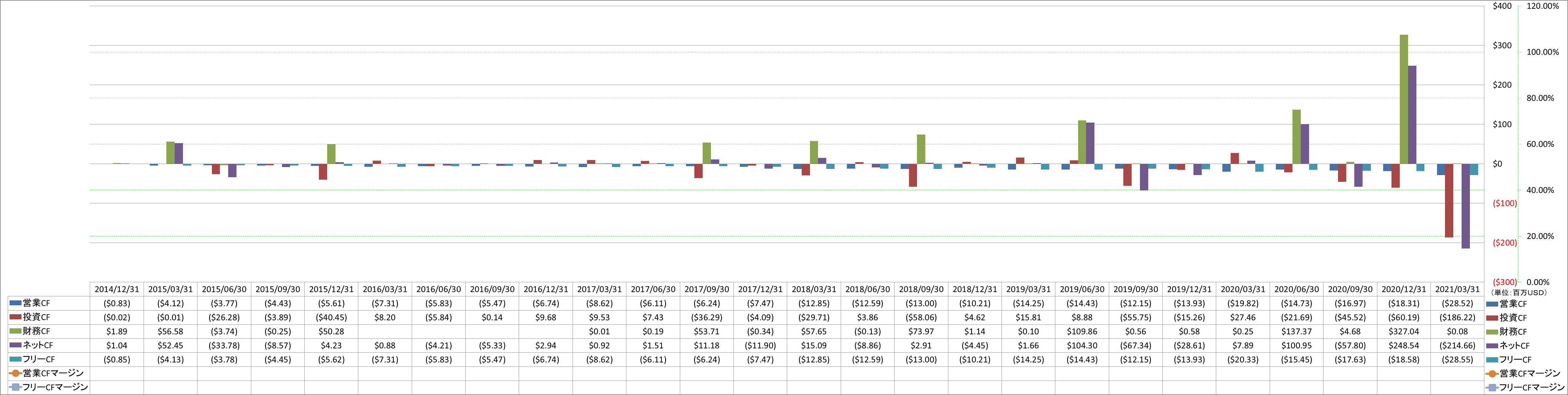Click 営業CFマージン entry in the right-side legend

pyautogui.click(x=1523, y=374)
